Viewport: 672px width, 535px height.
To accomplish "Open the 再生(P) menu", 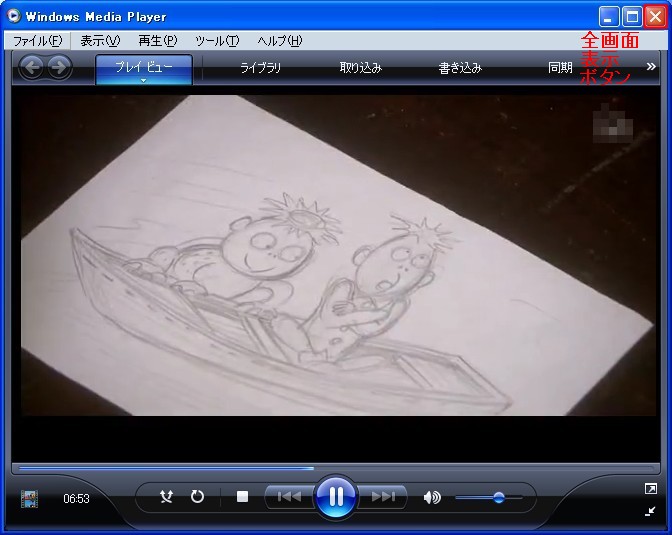I will click(158, 41).
